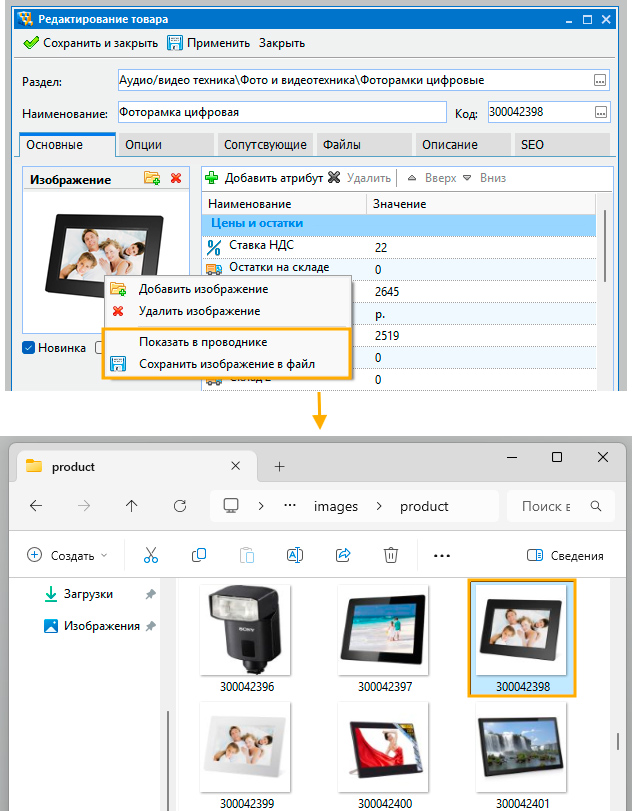Switch to the Основные tab
Screen dimensions: 632x811
coord(67,145)
